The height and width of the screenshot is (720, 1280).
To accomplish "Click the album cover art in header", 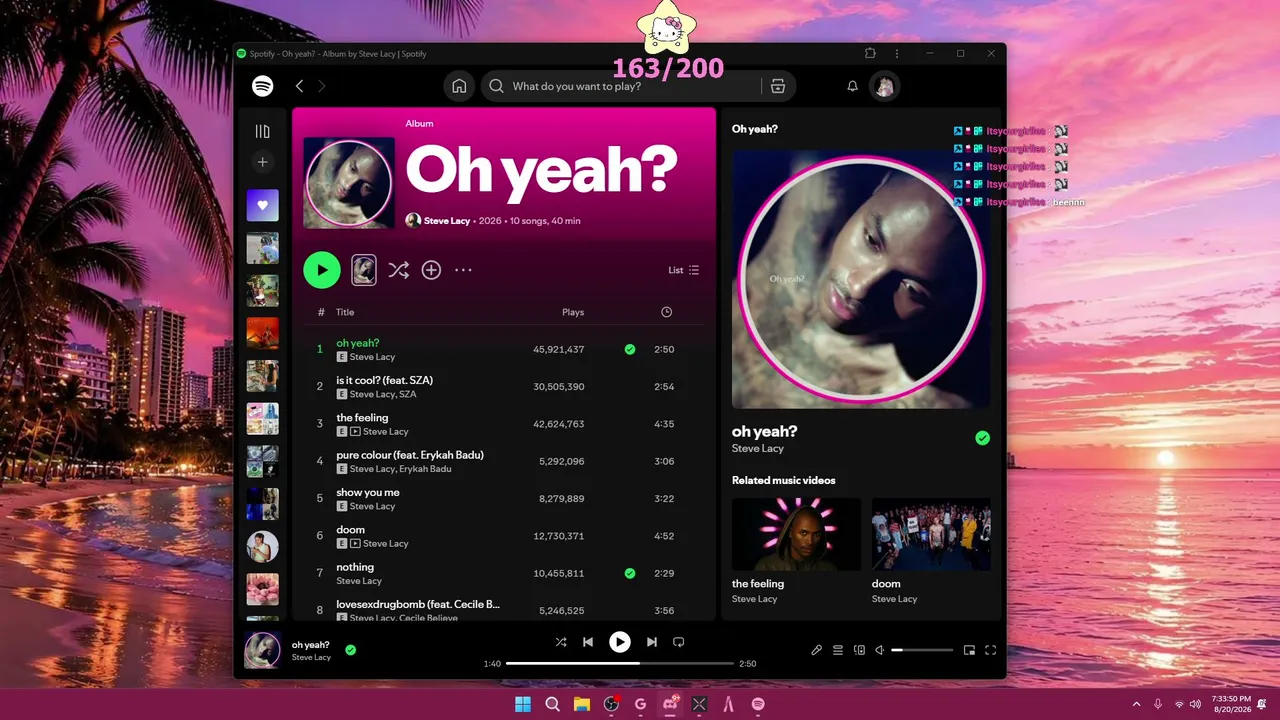I will click(349, 183).
